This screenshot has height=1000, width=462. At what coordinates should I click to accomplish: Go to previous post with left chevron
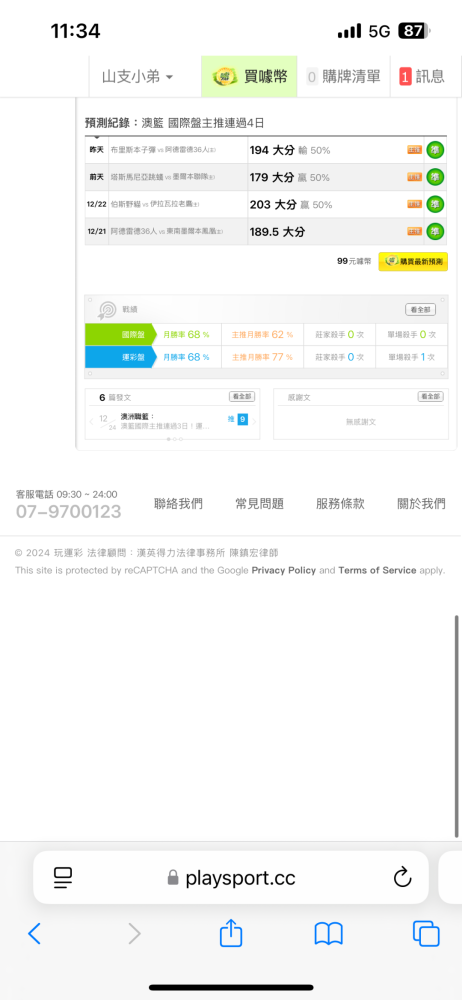pos(91,421)
